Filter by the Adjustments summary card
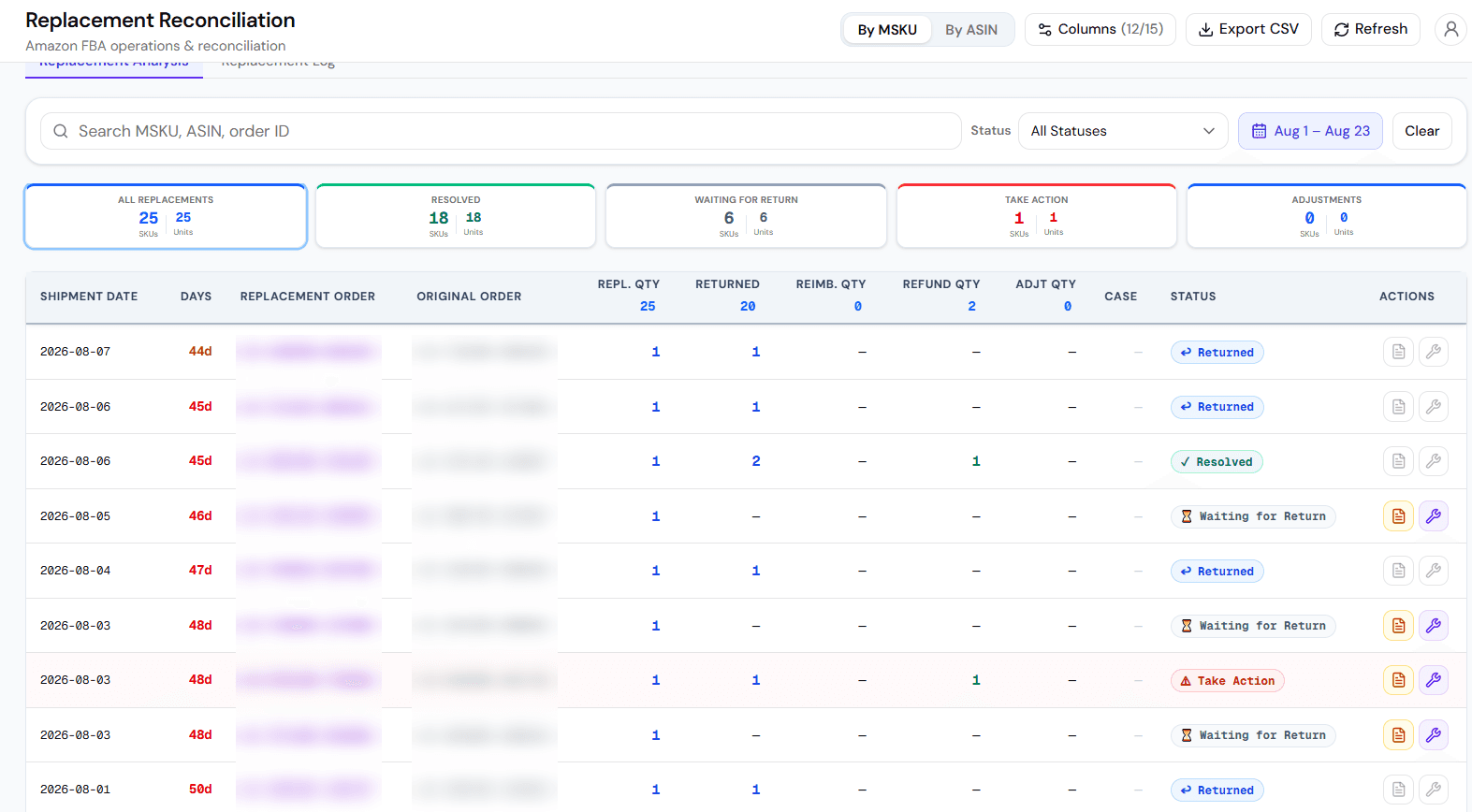The height and width of the screenshot is (812, 1472). [1326, 216]
